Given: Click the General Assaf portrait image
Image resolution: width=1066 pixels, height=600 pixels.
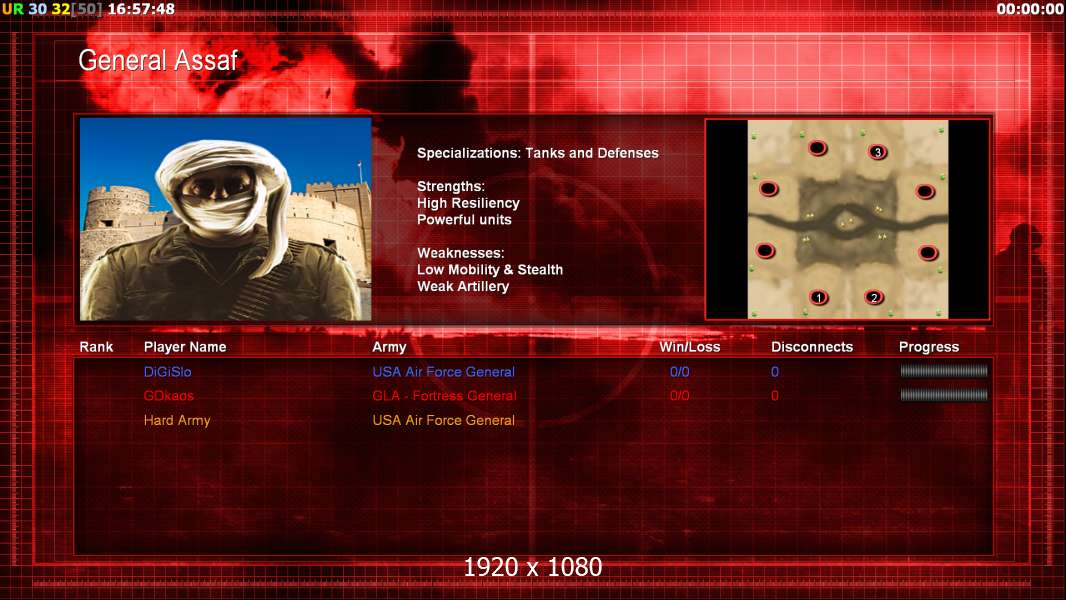Looking at the screenshot, I should pos(225,218).
